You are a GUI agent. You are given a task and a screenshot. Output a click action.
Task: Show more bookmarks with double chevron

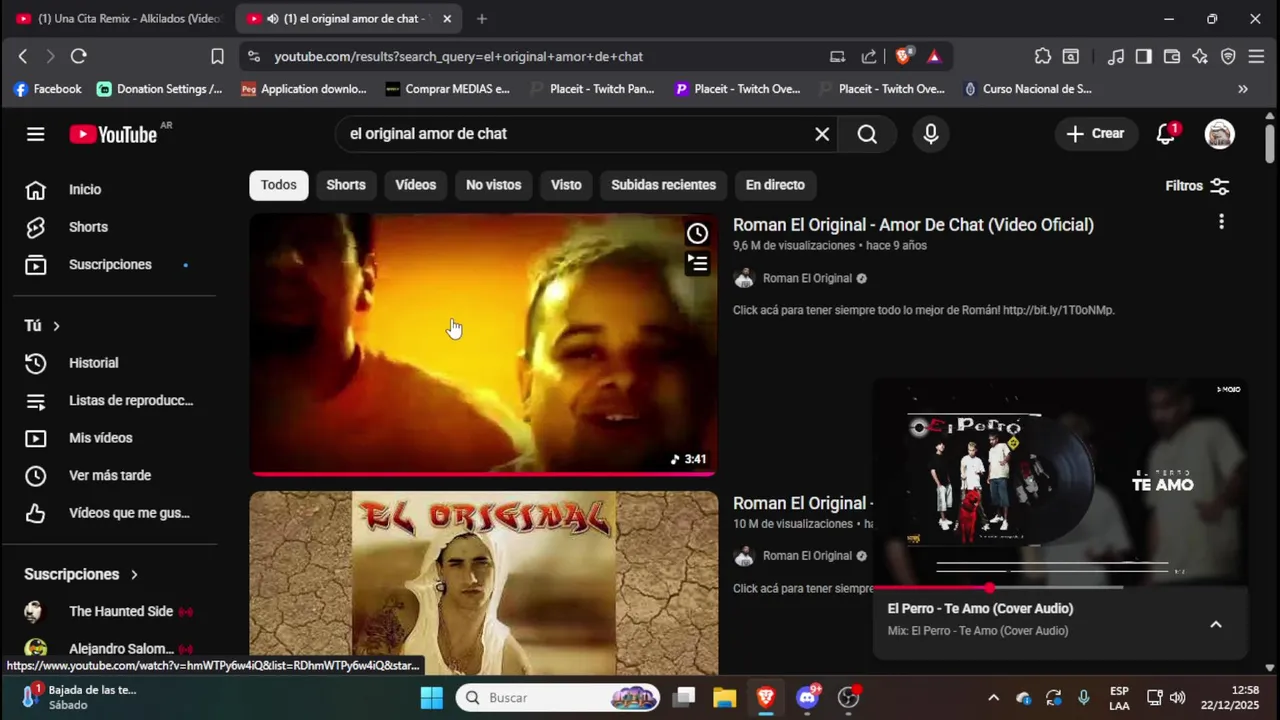pyautogui.click(x=1243, y=89)
